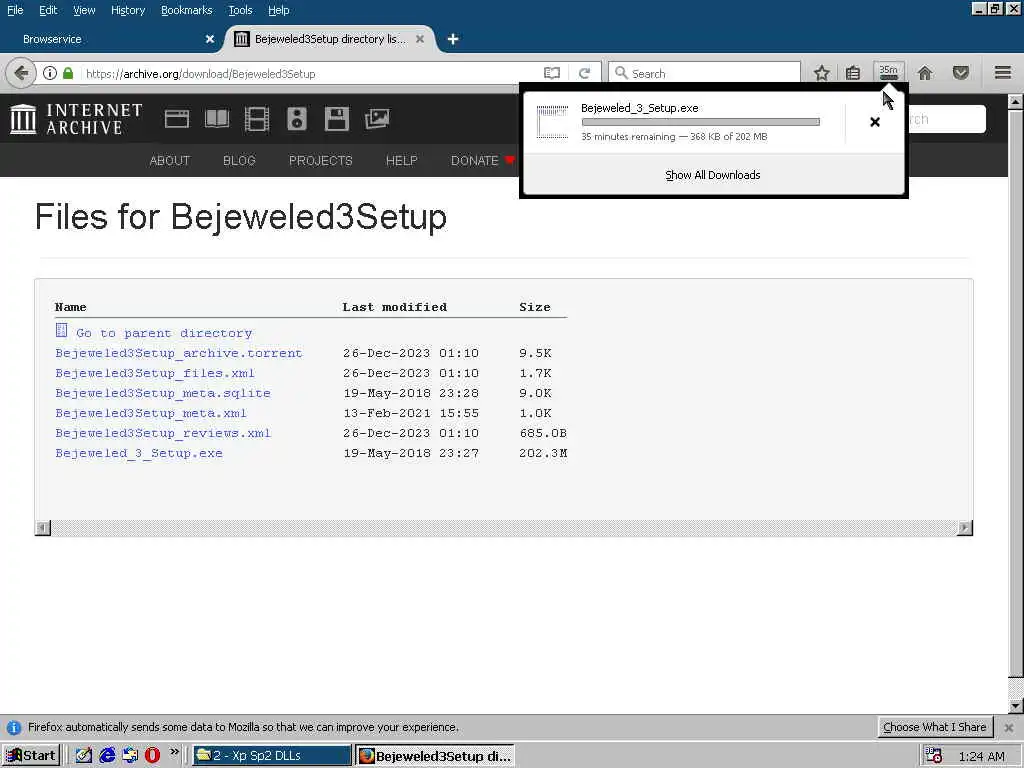Viewport: 1024px width, 768px height.
Task: Click the 202.3M size value
Action: [x=543, y=453]
